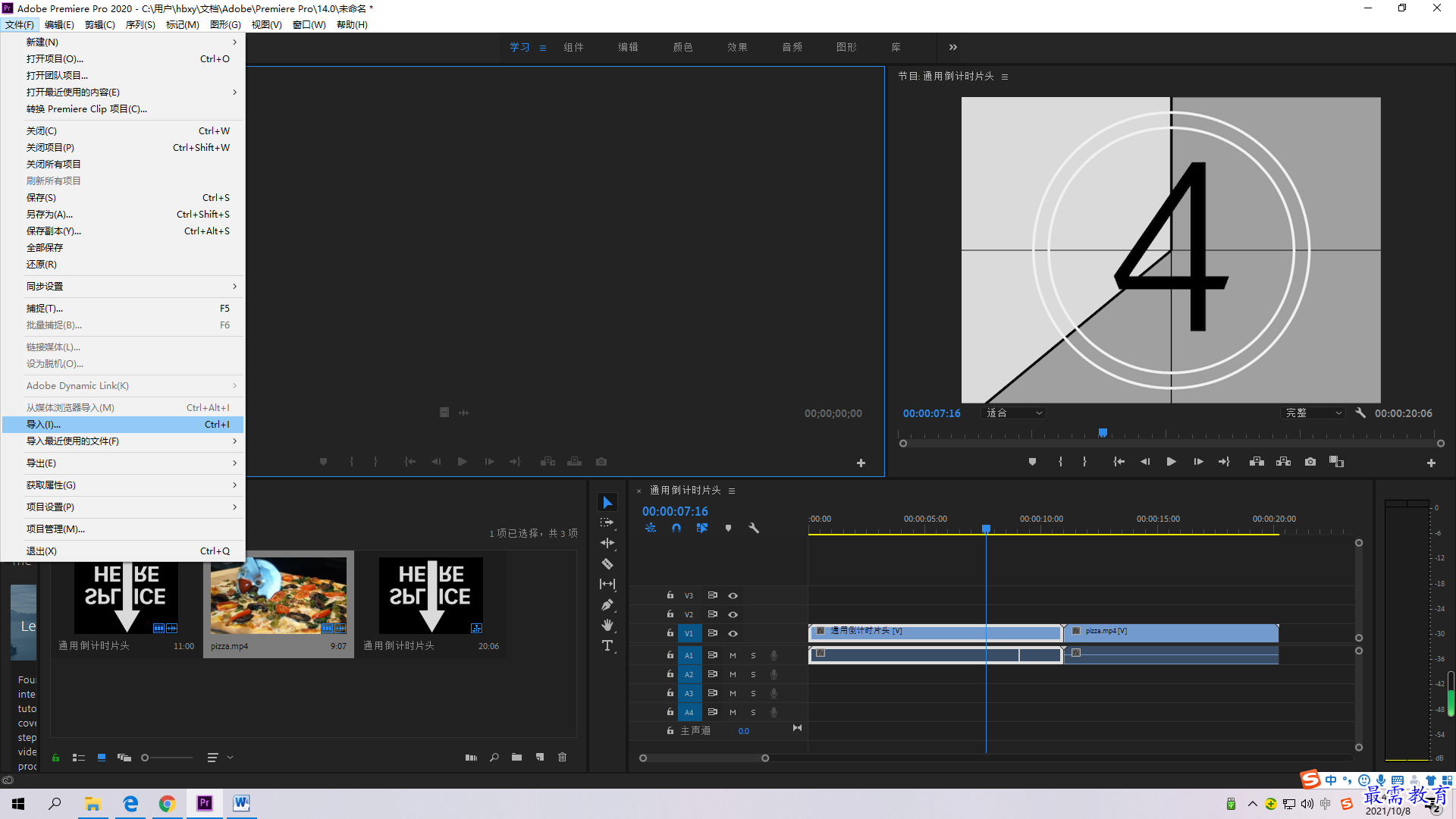Image resolution: width=1456 pixels, height=819 pixels.
Task: Export frame from Program monitor
Action: [x=1310, y=462]
